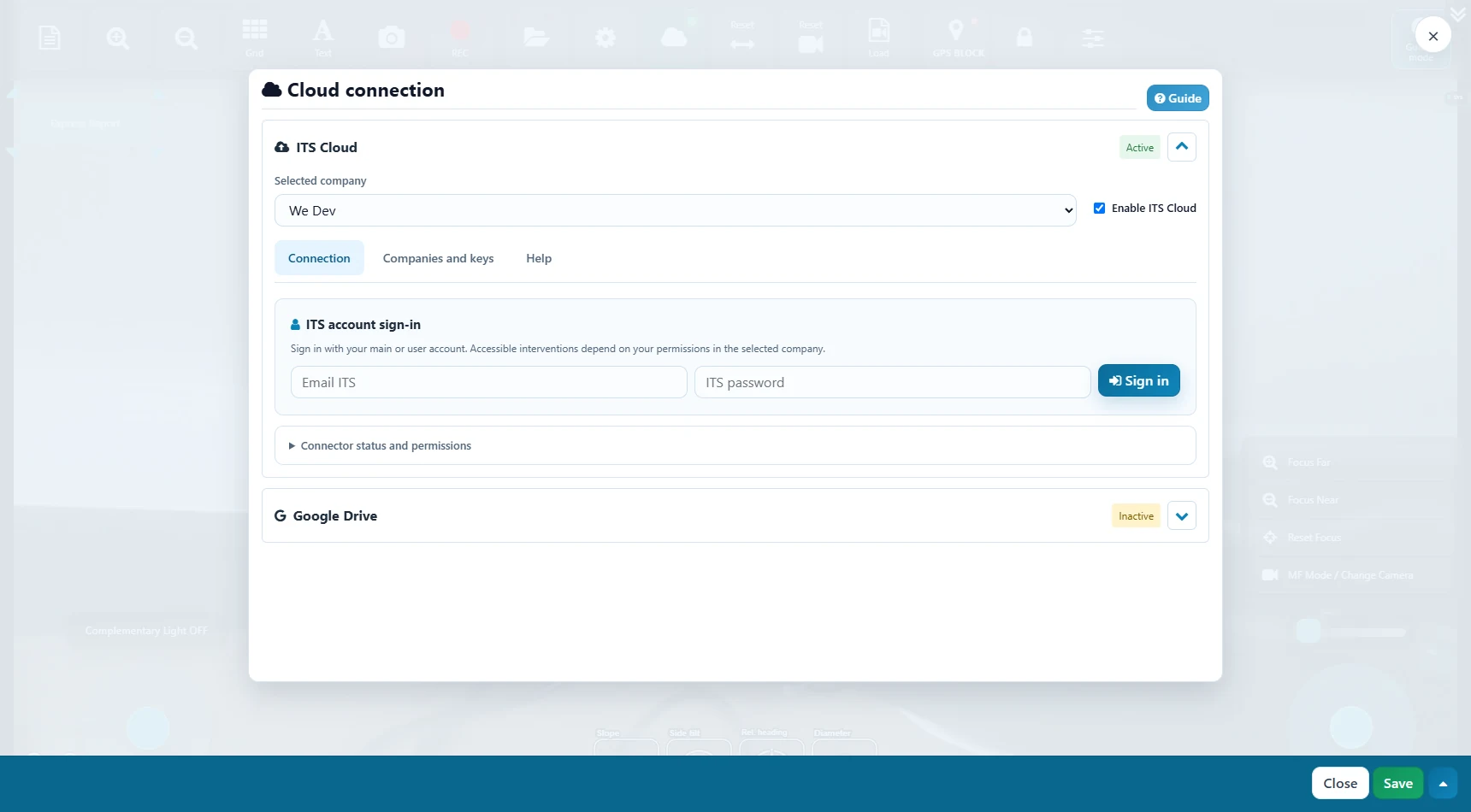This screenshot has height=812, width=1471.
Task: Click the Cloud connection dialog title
Action: (x=366, y=90)
